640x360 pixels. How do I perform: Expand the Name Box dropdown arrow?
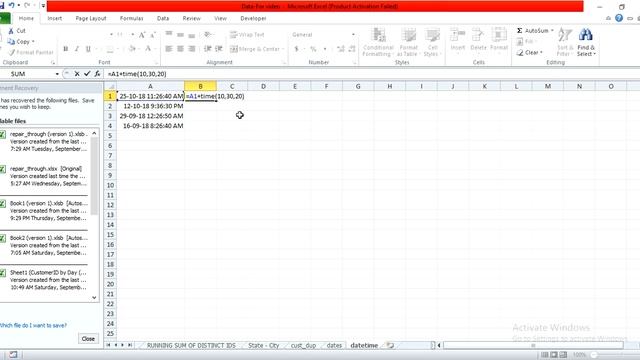57,74
